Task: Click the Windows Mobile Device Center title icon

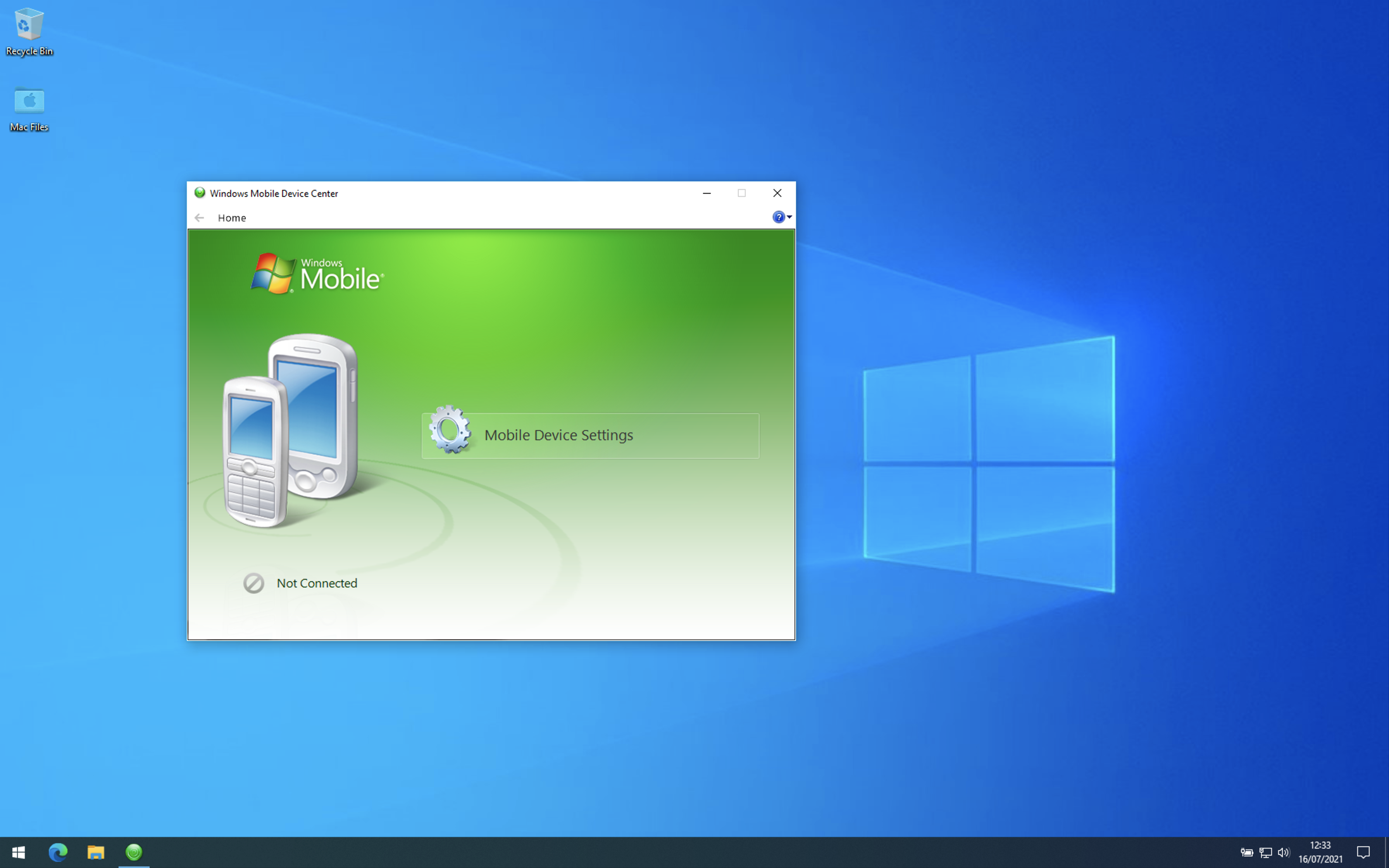Action: tap(200, 193)
